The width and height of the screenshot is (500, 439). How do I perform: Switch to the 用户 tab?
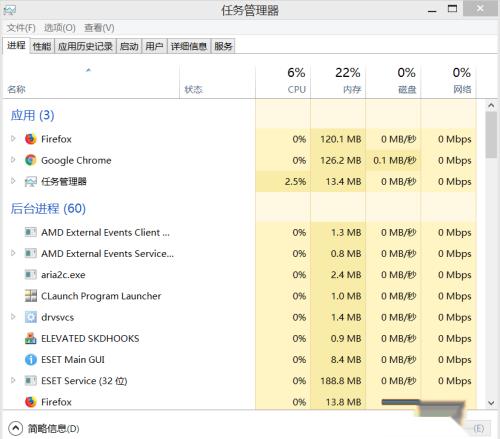(154, 46)
